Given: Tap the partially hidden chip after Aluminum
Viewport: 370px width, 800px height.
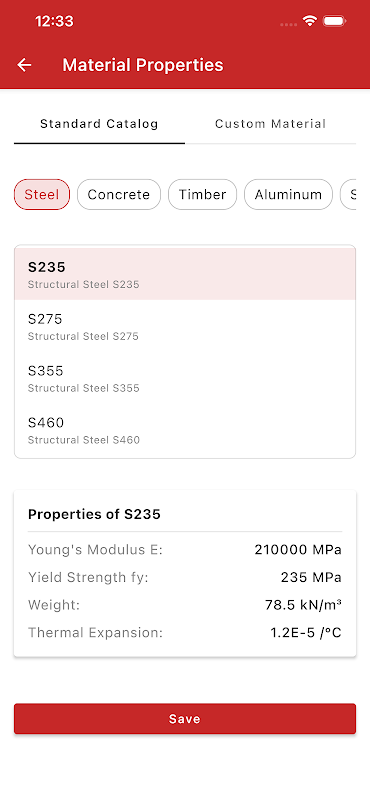Looking at the screenshot, I should tap(348, 194).
